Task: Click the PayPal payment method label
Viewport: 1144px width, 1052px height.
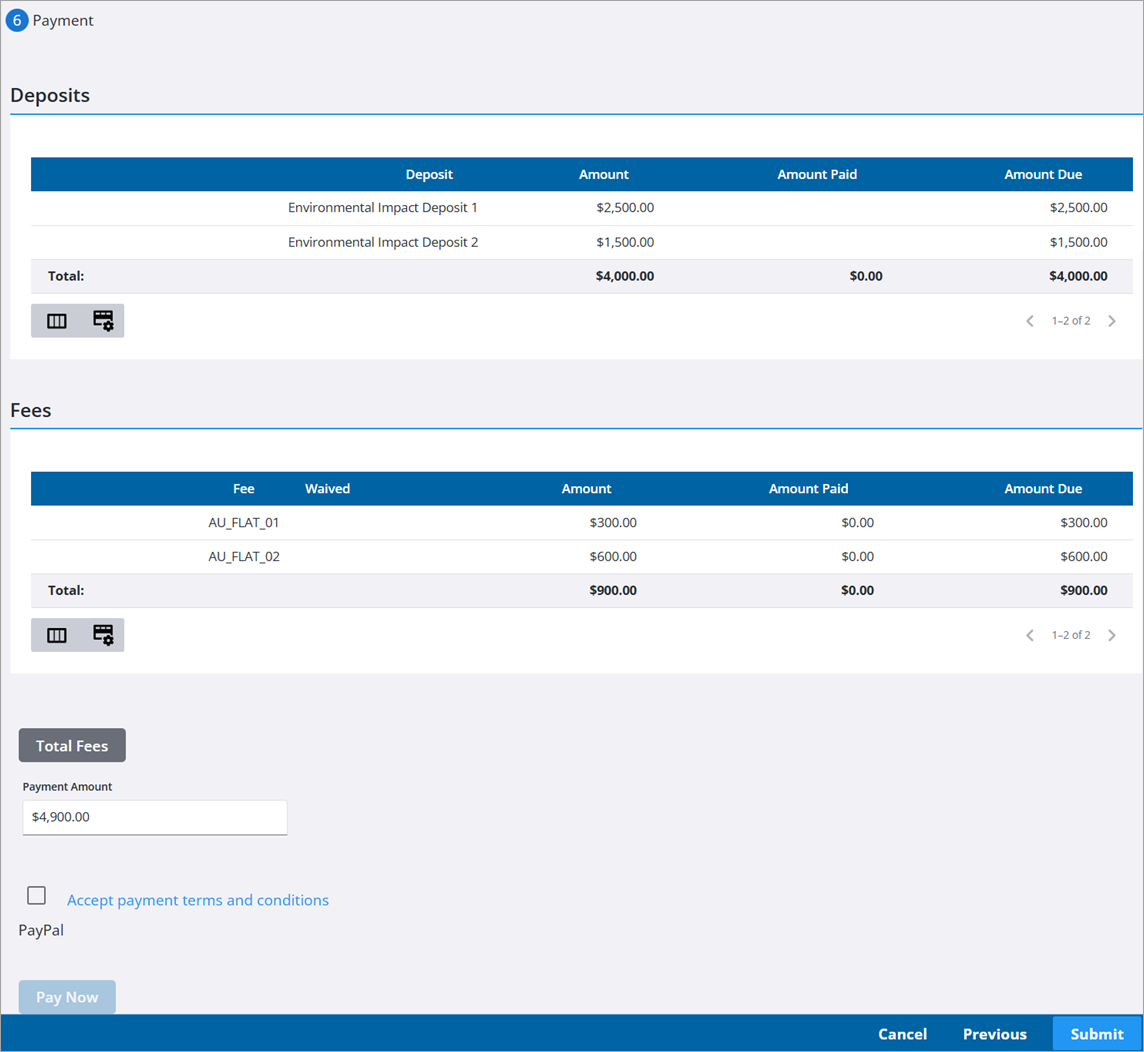Action: (41, 930)
